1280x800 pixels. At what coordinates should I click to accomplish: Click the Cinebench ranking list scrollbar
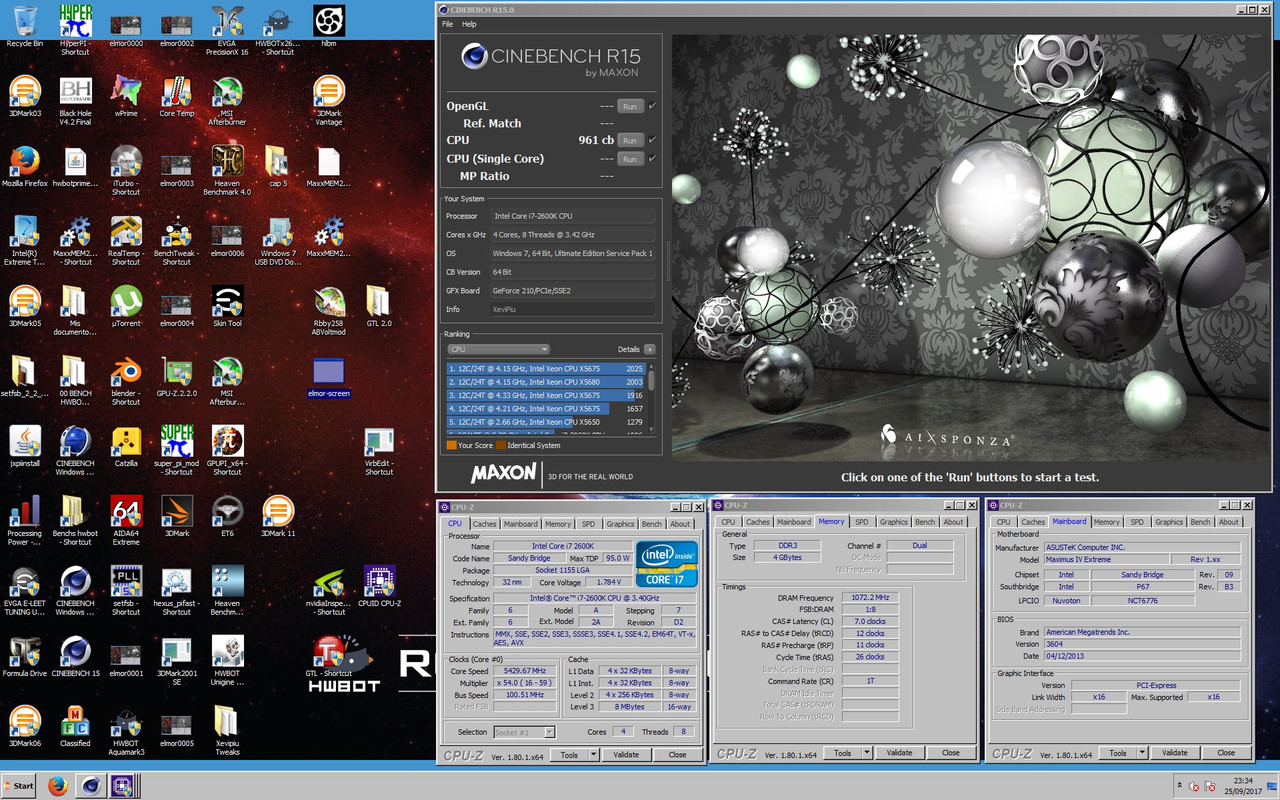pyautogui.click(x=652, y=398)
